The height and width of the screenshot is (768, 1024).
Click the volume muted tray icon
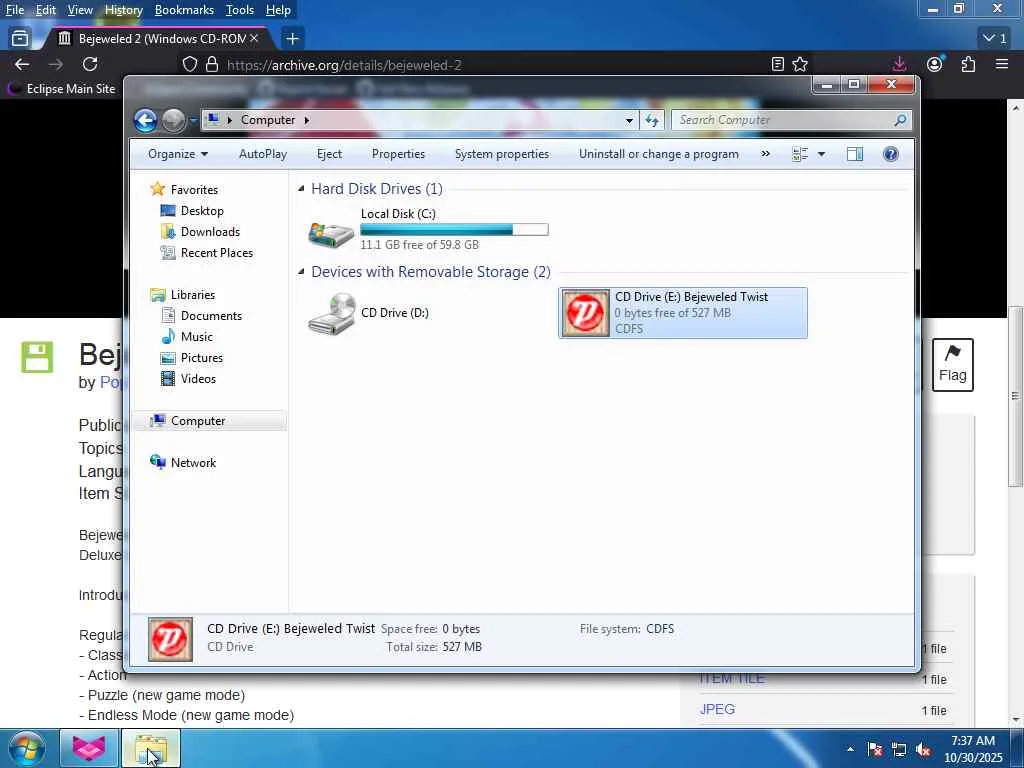(923, 750)
